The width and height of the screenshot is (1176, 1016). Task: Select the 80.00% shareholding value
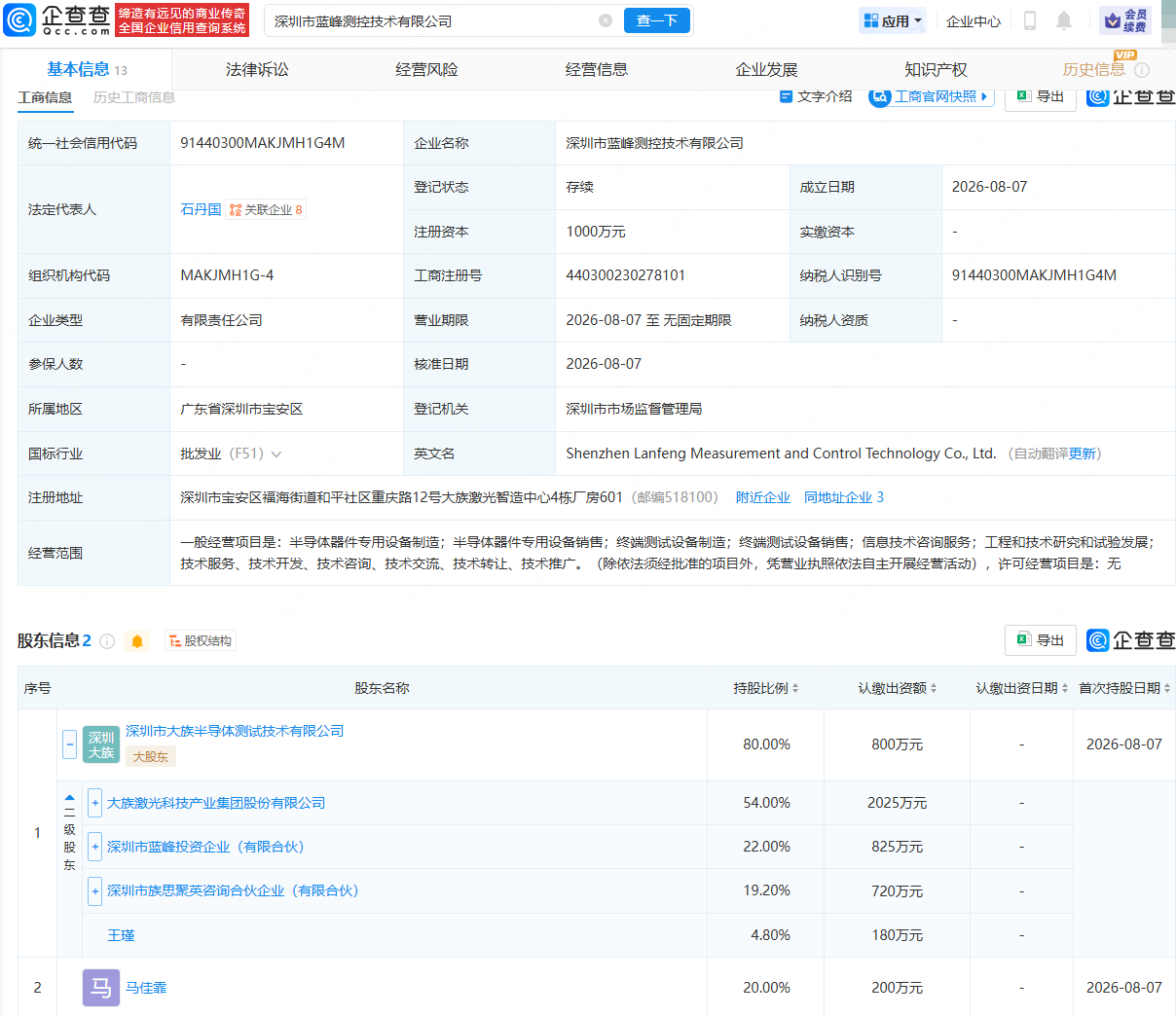point(766,744)
